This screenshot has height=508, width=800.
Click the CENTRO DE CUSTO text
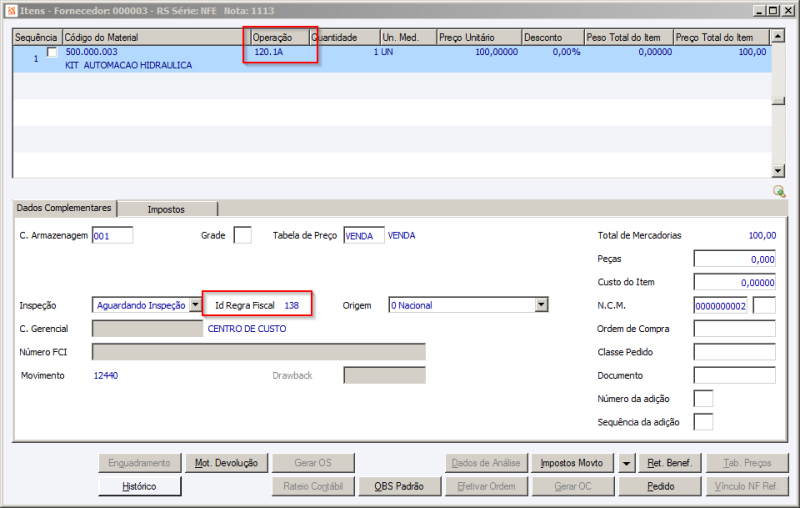[x=247, y=329]
